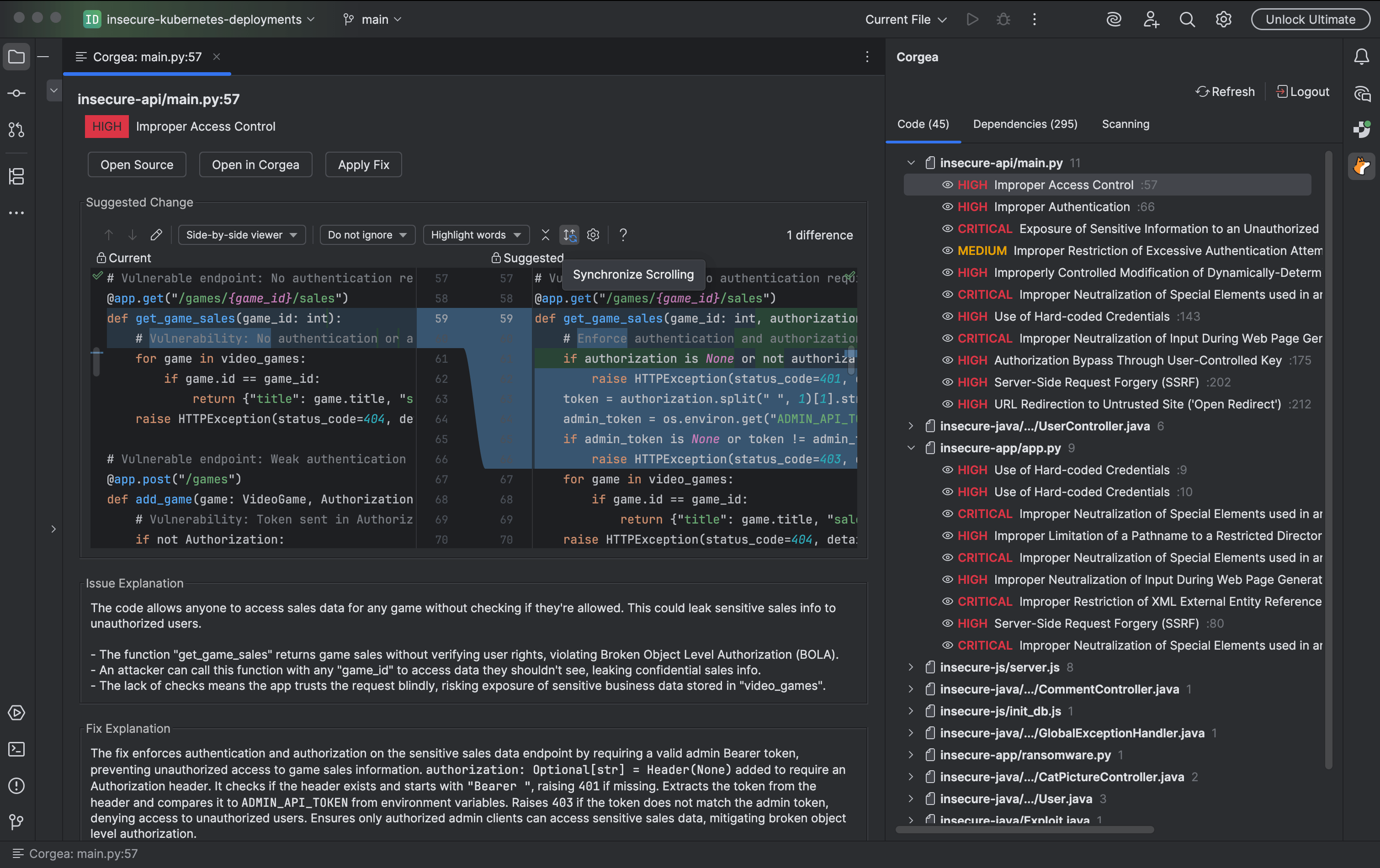This screenshot has width=1380, height=868.
Task: Close the Corgea: main.py:57 tab
Action: click(217, 57)
